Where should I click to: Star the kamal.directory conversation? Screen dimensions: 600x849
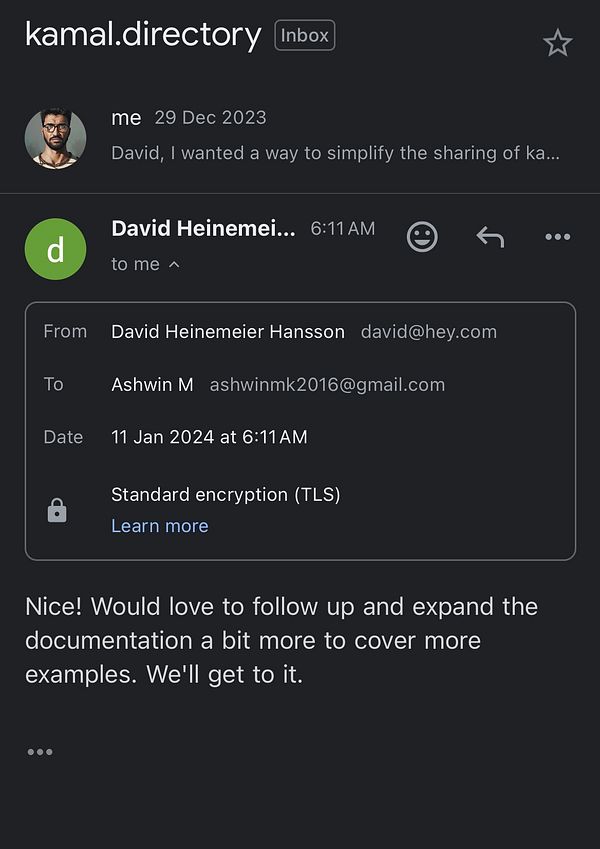557,43
